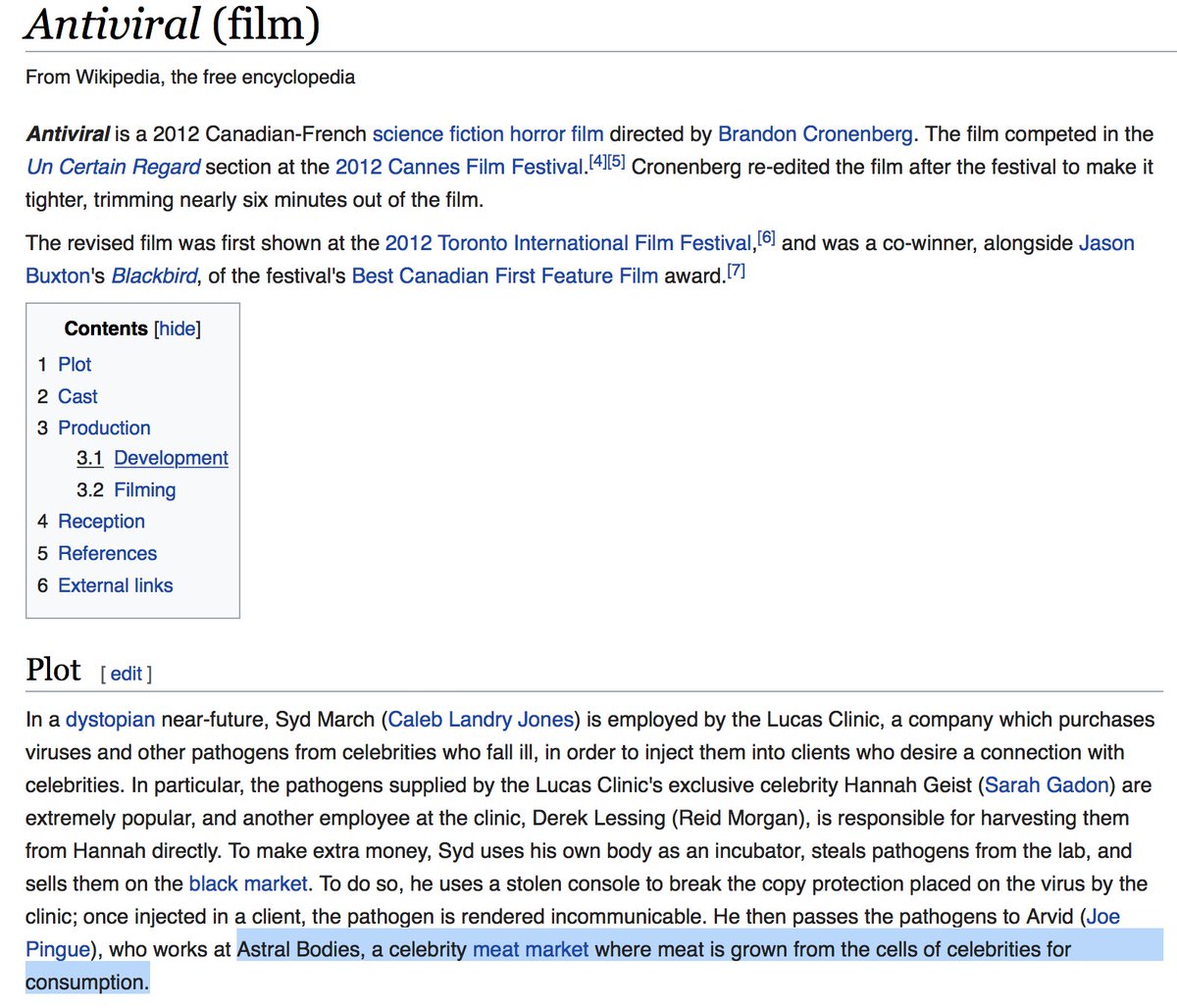Open the science fiction horror film link

point(487,133)
